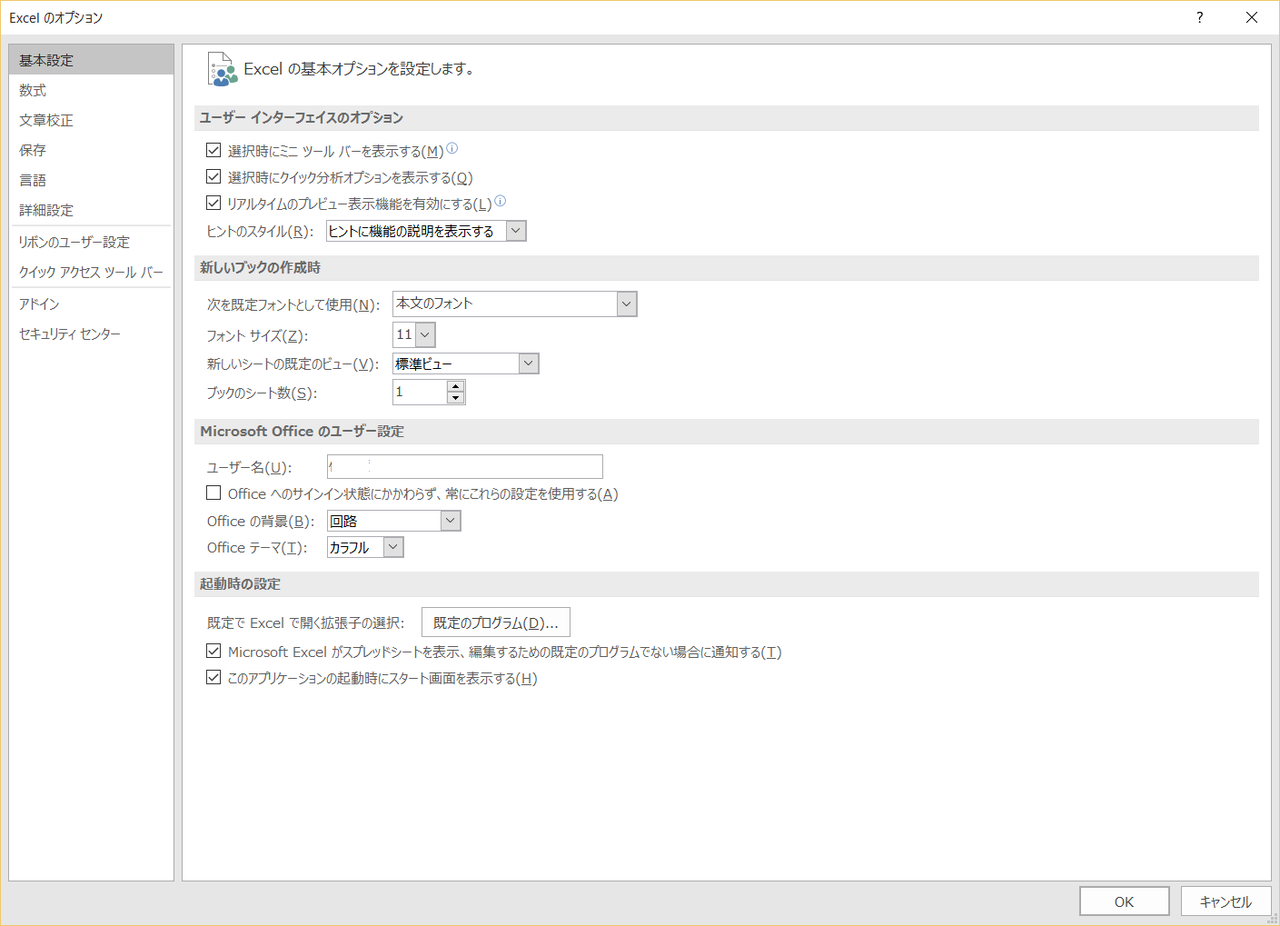Toggle 選択時にクイック分析オプションを表示する checkbox
Screen dimensions: 1280x926
212,177
